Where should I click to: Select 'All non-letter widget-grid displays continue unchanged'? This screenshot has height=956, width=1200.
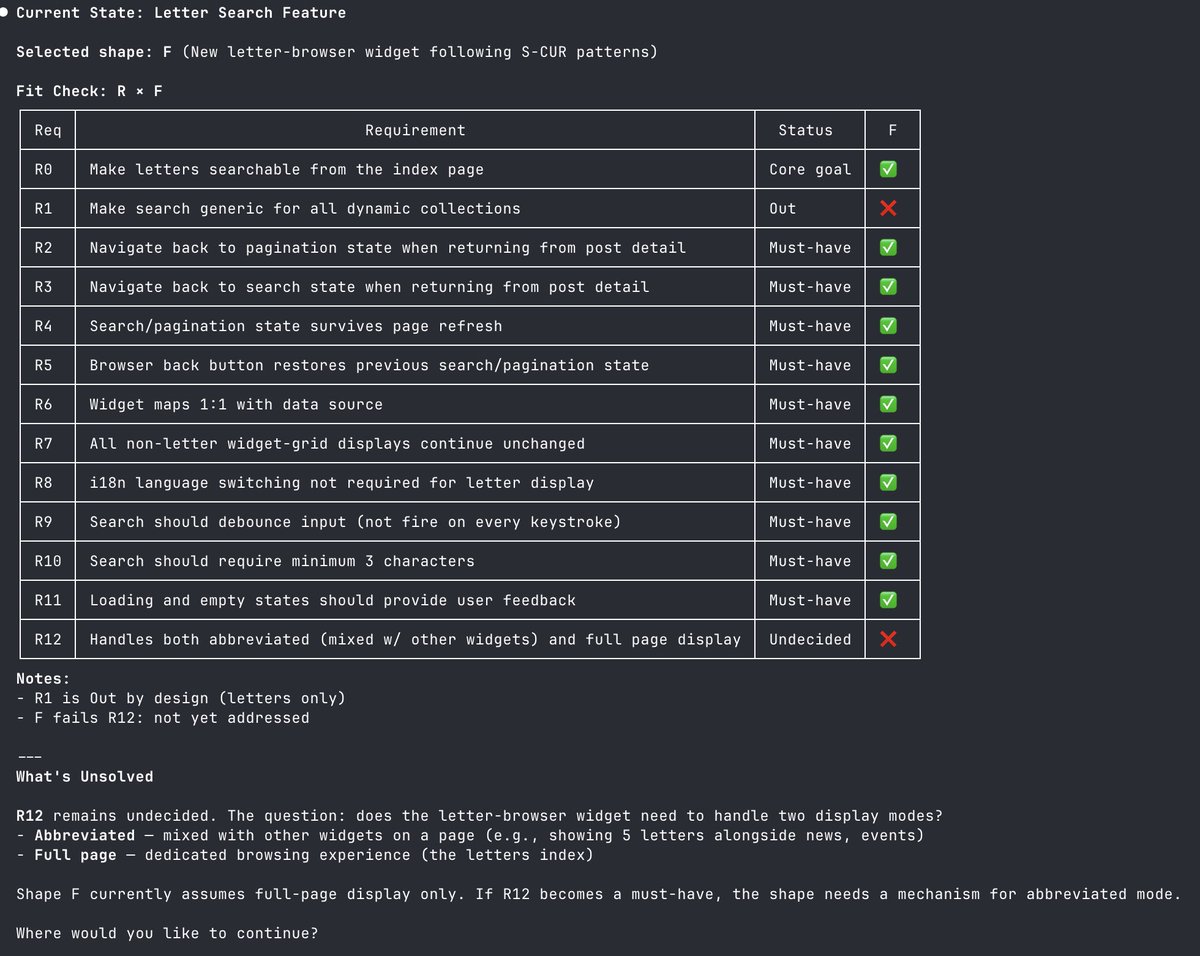tap(337, 443)
